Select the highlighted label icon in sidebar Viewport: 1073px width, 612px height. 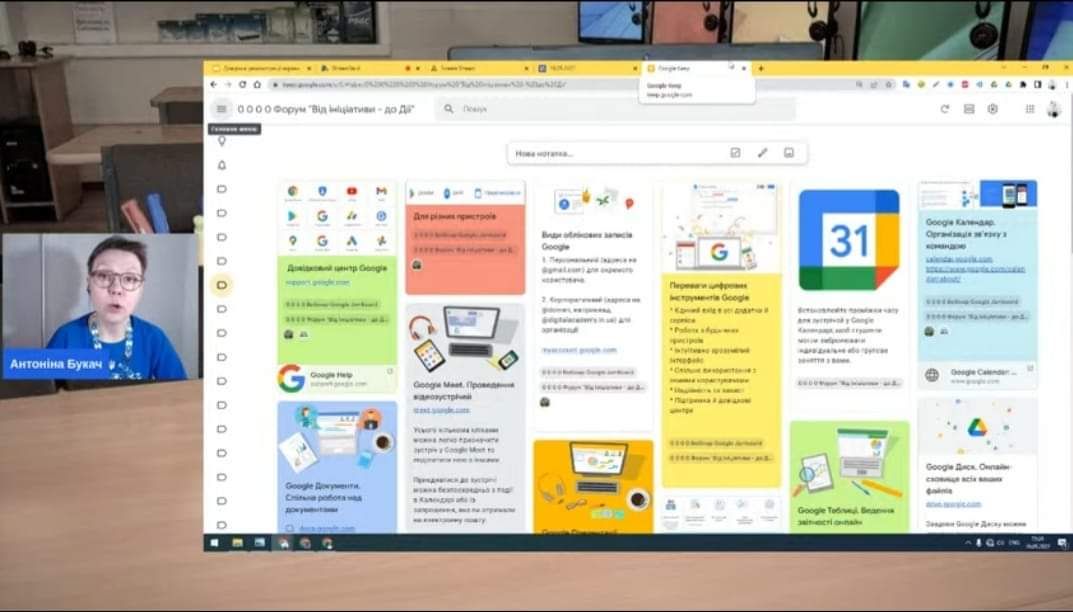221,285
